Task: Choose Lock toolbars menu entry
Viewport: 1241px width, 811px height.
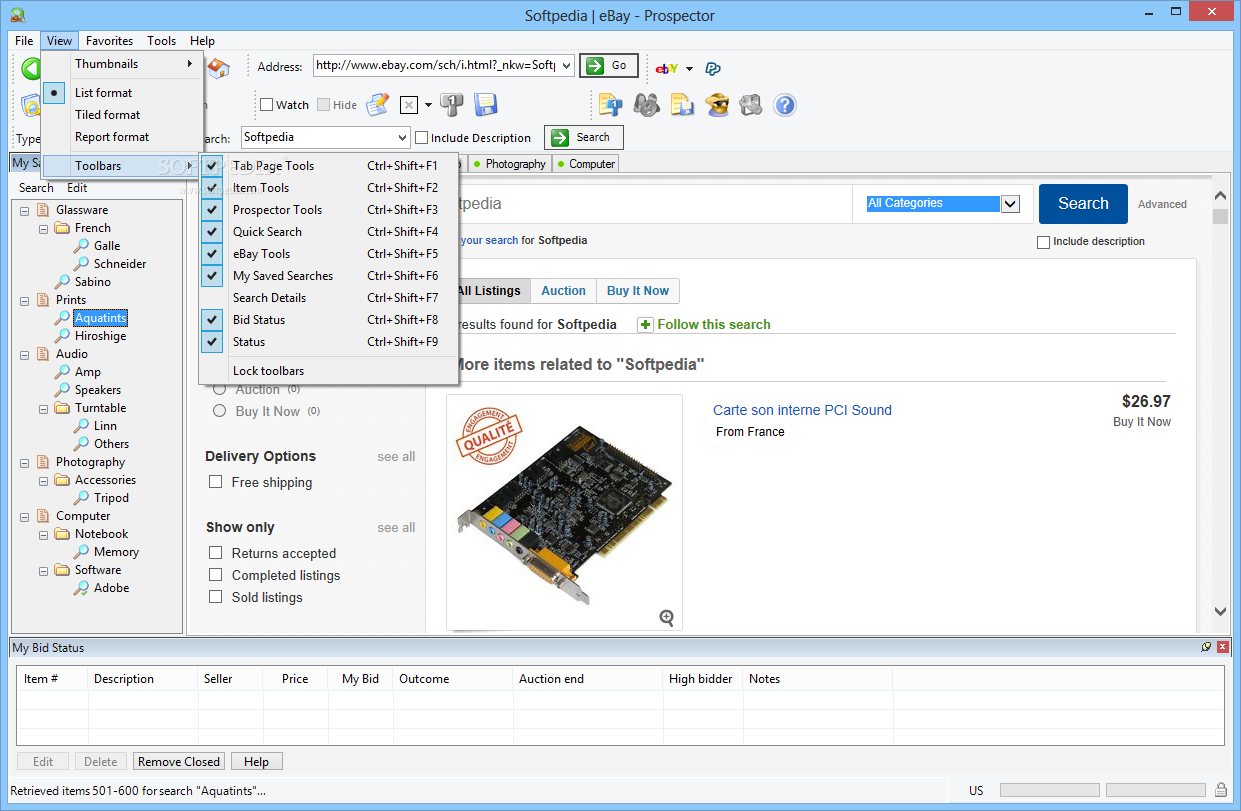Action: (329, 371)
